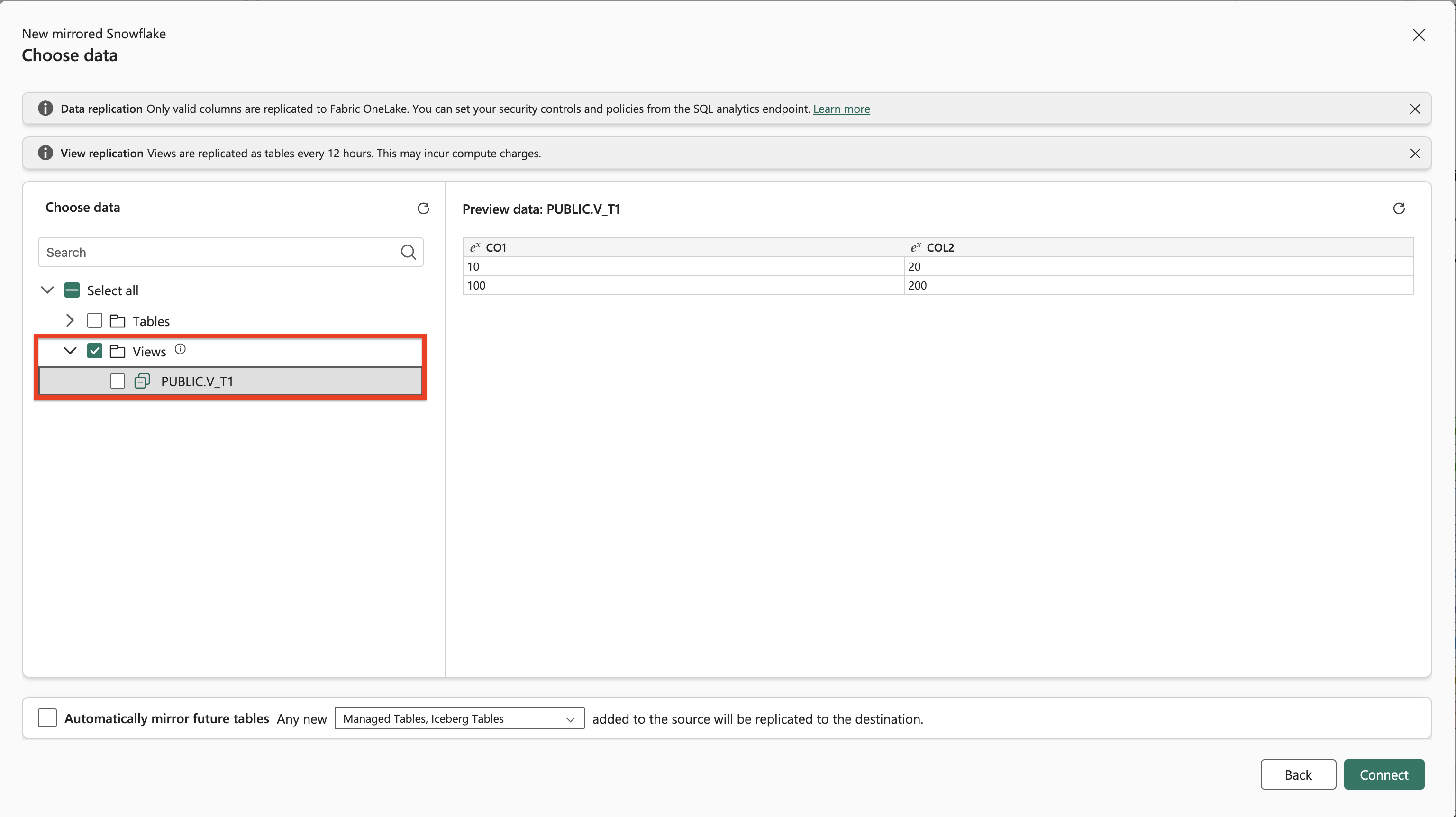Dismiss the Data replication banner
The image size is (1456, 817).
click(x=1415, y=109)
